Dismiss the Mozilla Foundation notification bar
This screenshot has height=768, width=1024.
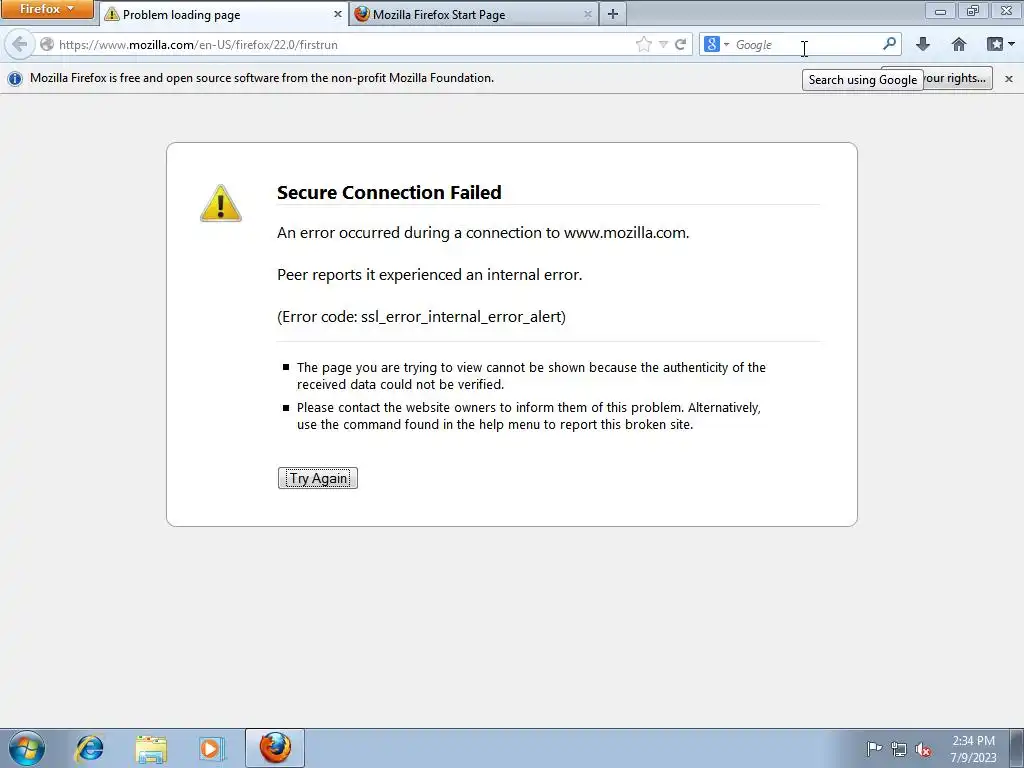1009,78
